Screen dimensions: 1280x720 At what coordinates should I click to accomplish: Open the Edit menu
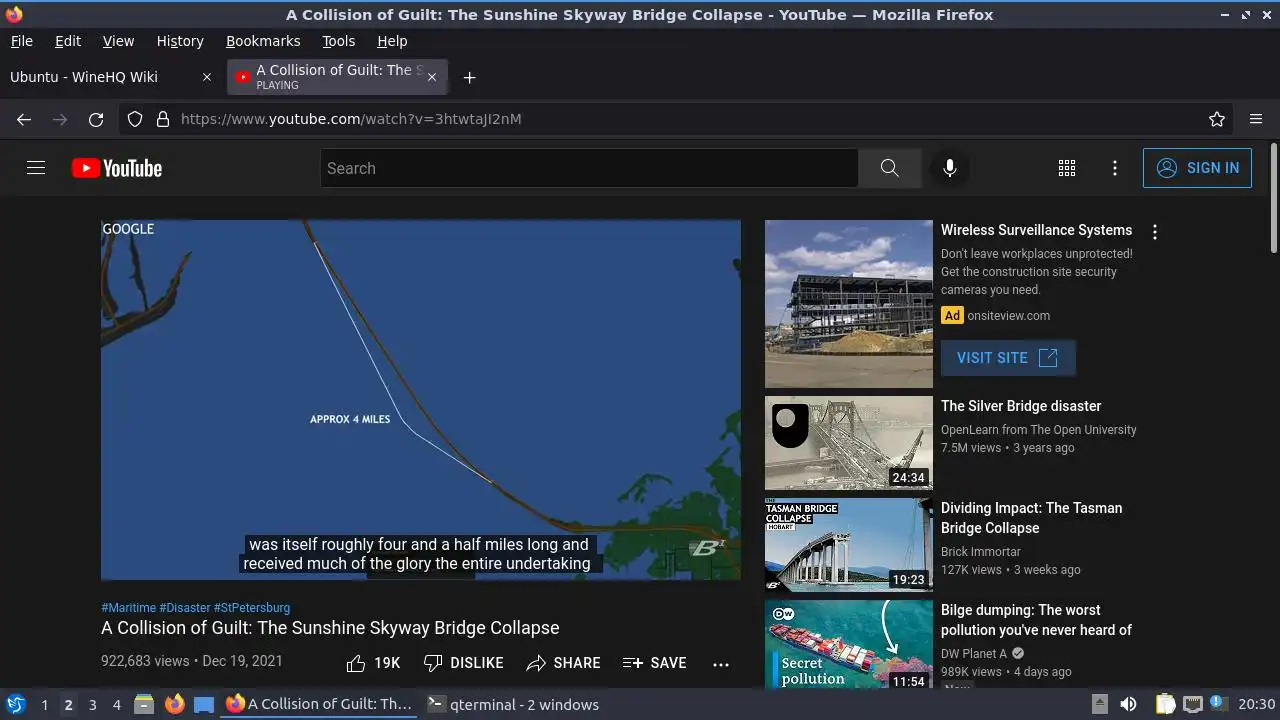point(68,41)
